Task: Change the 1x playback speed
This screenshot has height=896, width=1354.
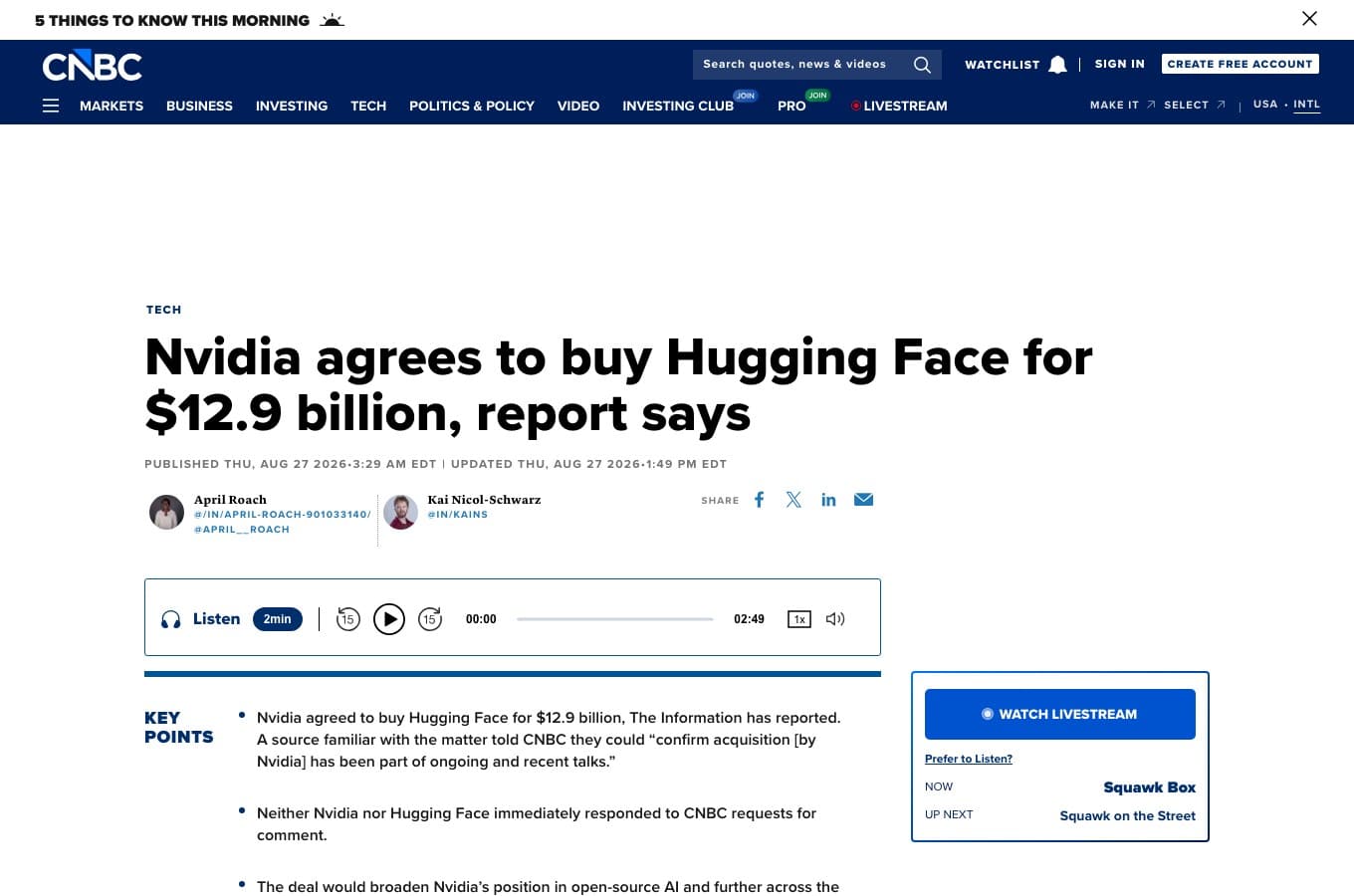Action: [798, 619]
